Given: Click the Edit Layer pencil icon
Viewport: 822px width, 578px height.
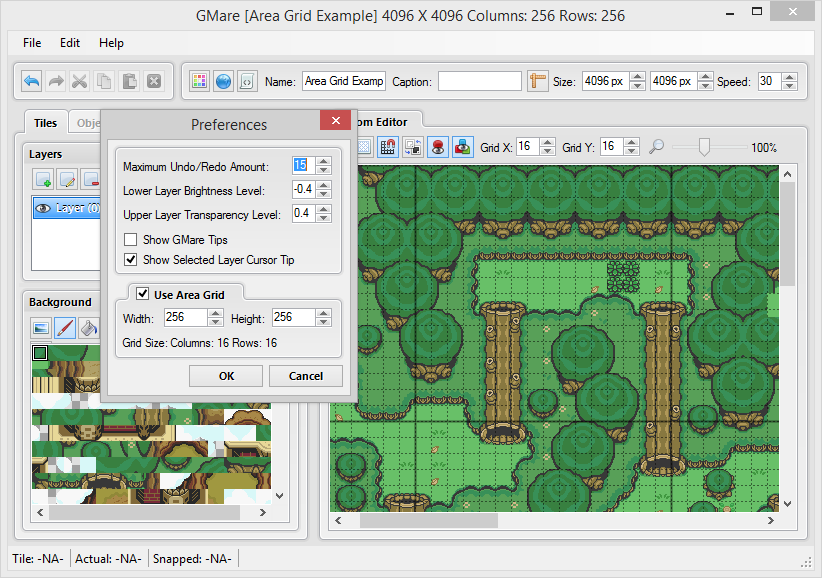Looking at the screenshot, I should point(67,179).
